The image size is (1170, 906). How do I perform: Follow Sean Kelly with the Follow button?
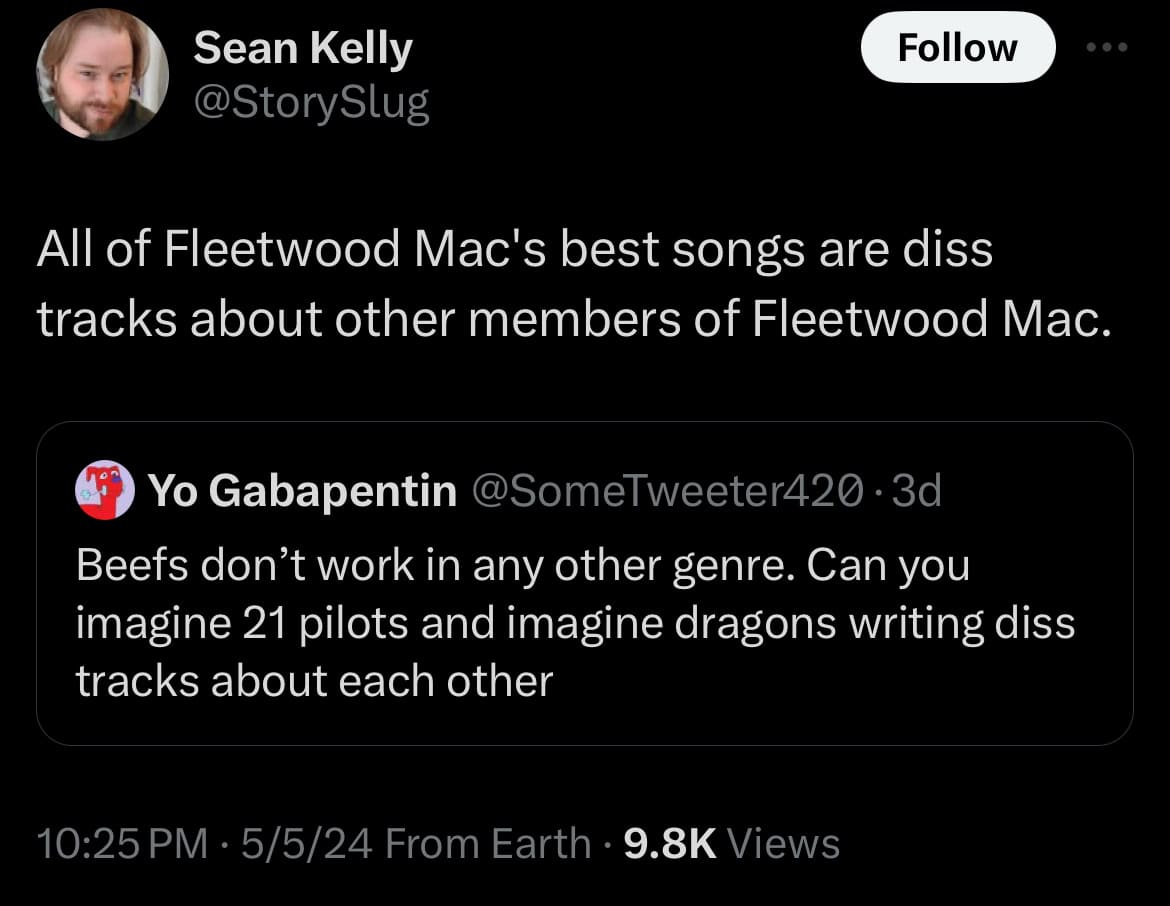click(957, 47)
